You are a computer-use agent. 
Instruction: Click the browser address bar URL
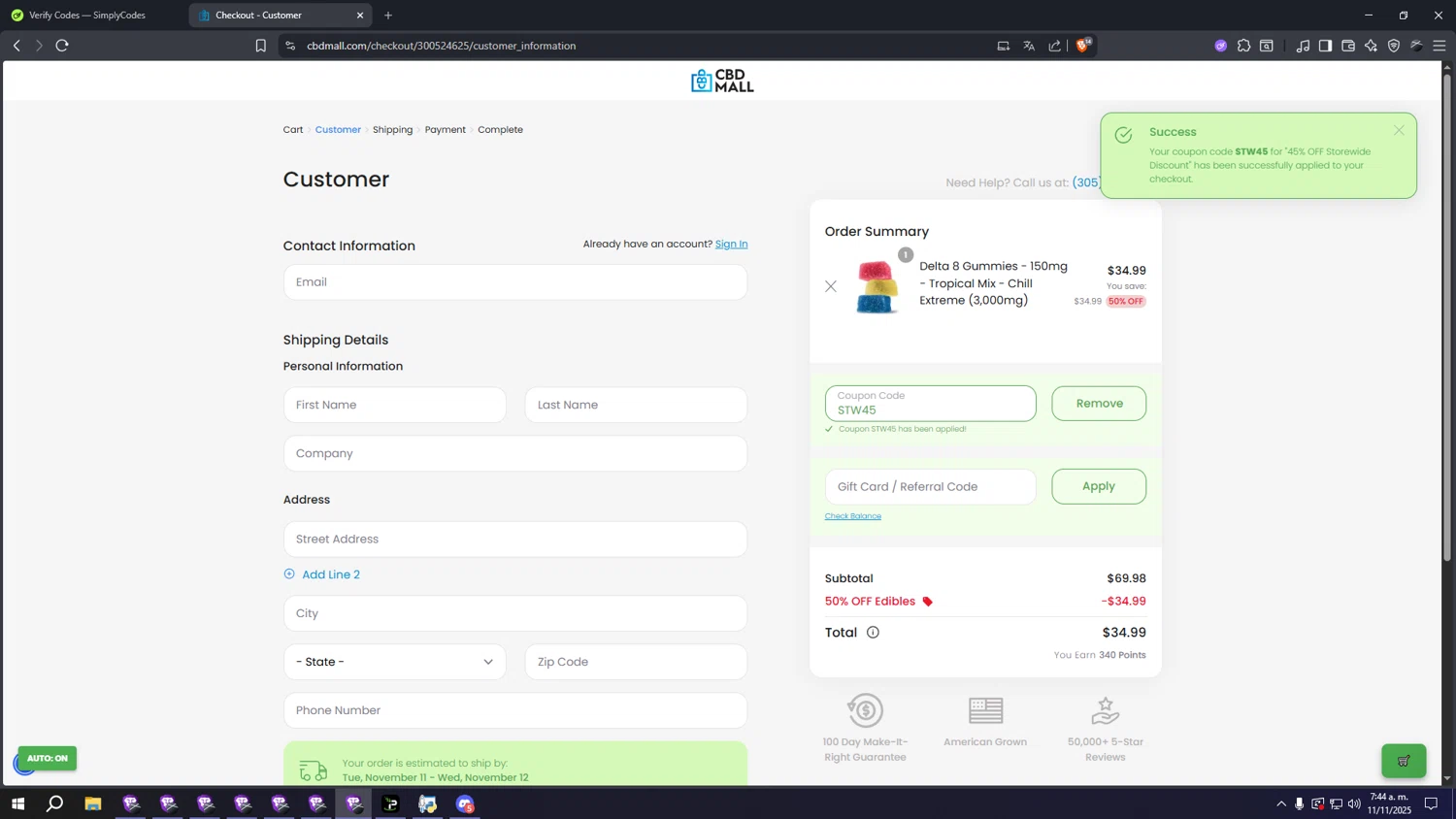(442, 46)
